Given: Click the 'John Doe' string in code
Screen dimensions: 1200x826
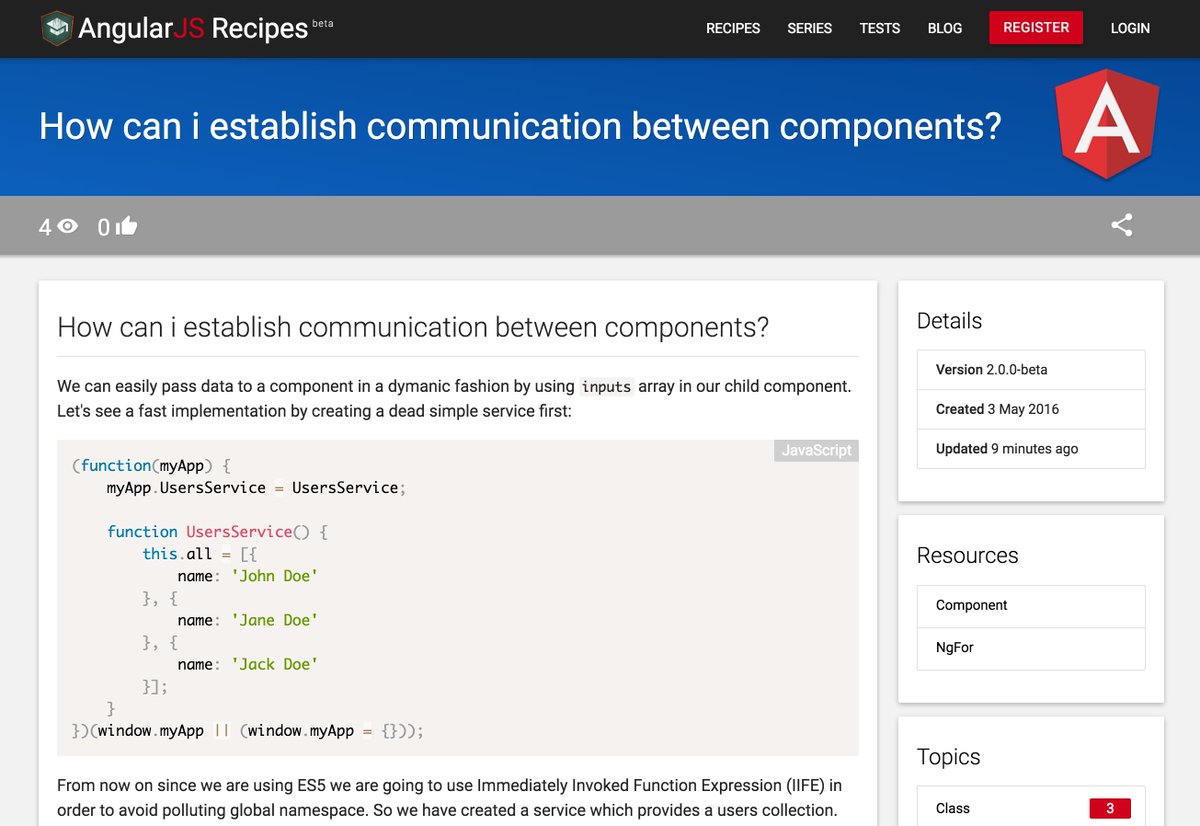Looking at the screenshot, I should point(275,576).
